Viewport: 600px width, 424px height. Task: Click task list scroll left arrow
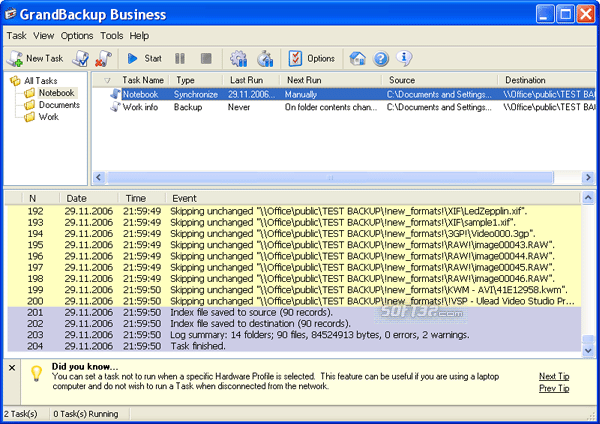coord(99,178)
